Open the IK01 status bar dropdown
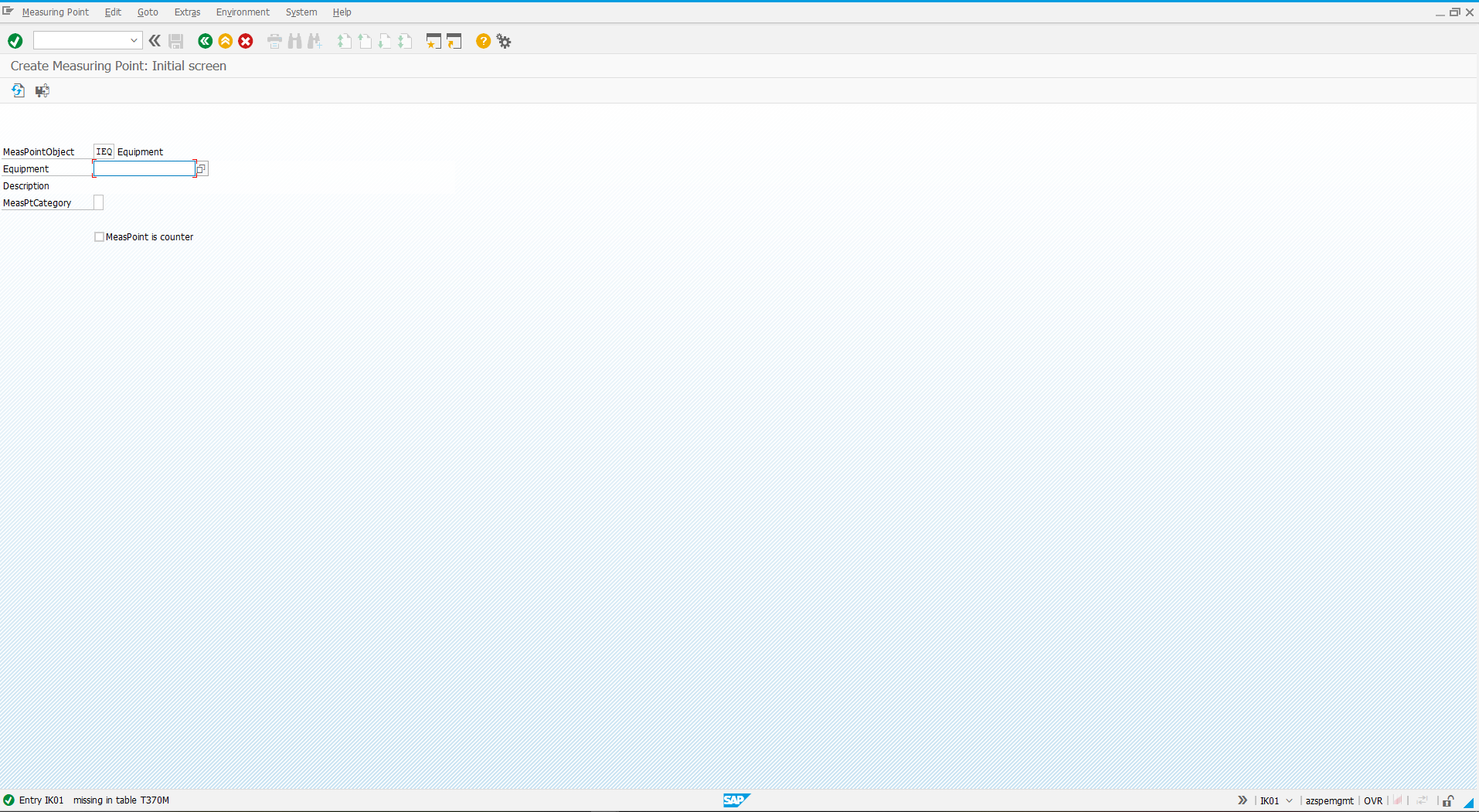 [1289, 801]
